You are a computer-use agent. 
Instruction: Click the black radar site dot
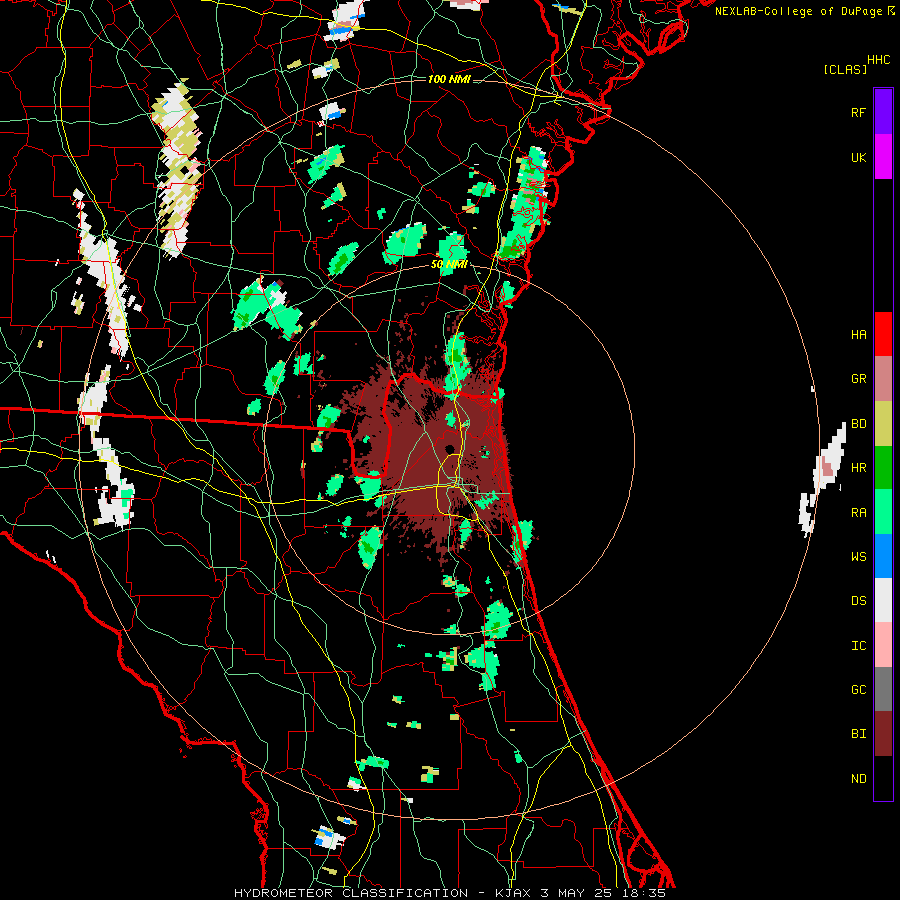450,449
